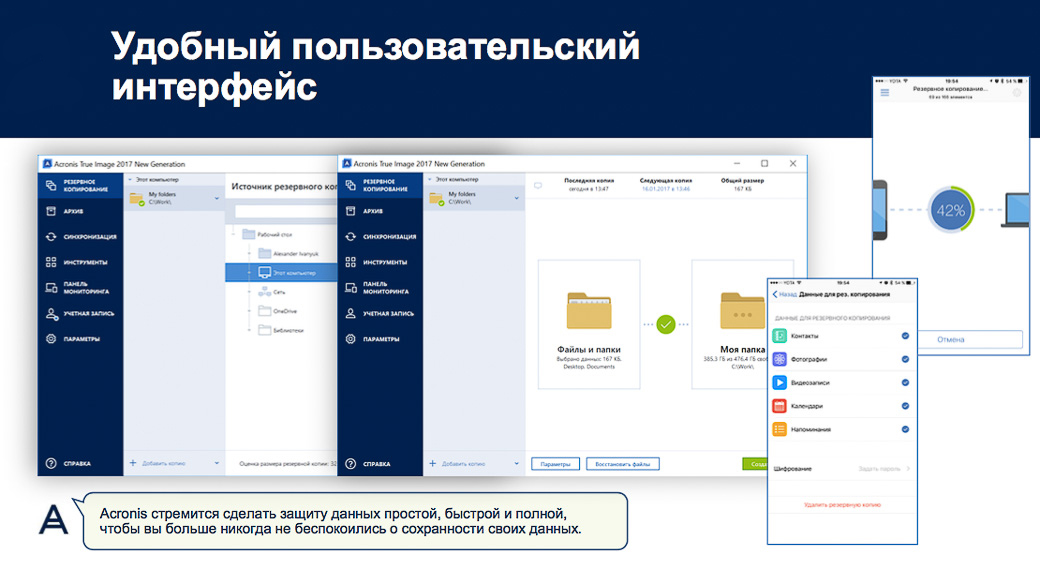Open the Файлы и папки source card
This screenshot has width=1040, height=585.
(589, 324)
